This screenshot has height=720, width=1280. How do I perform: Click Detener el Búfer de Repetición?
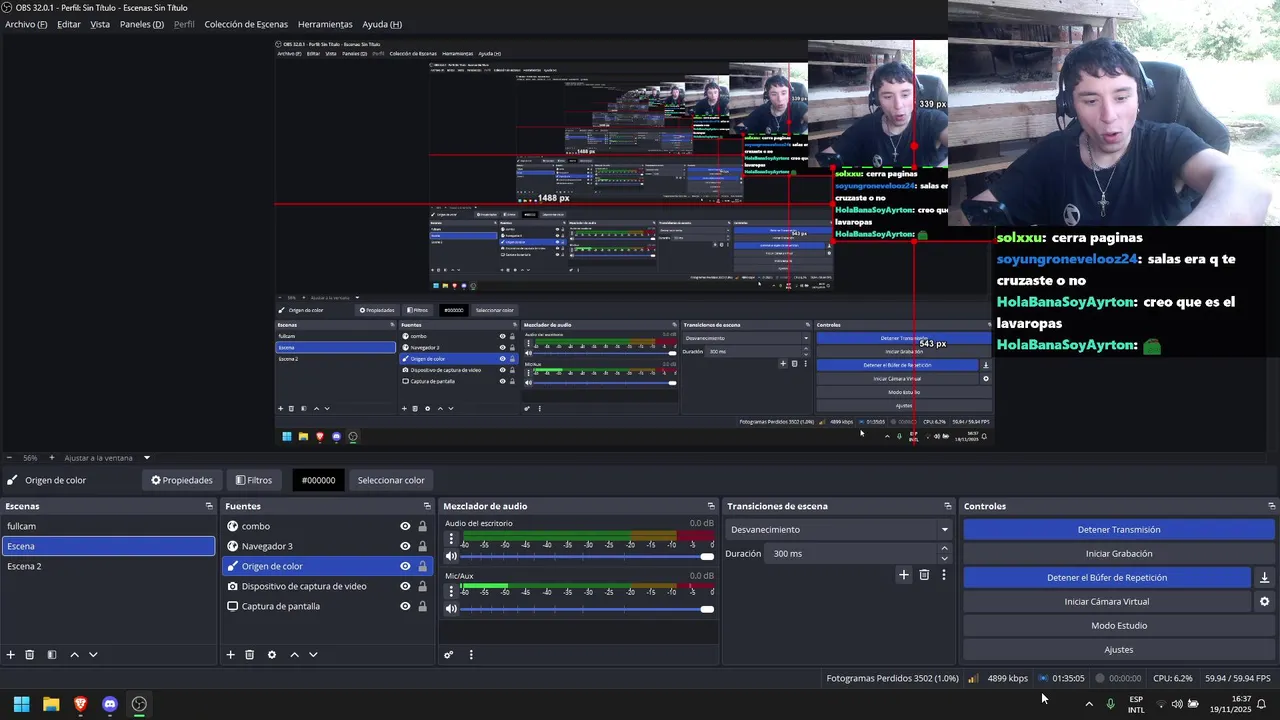click(1107, 578)
